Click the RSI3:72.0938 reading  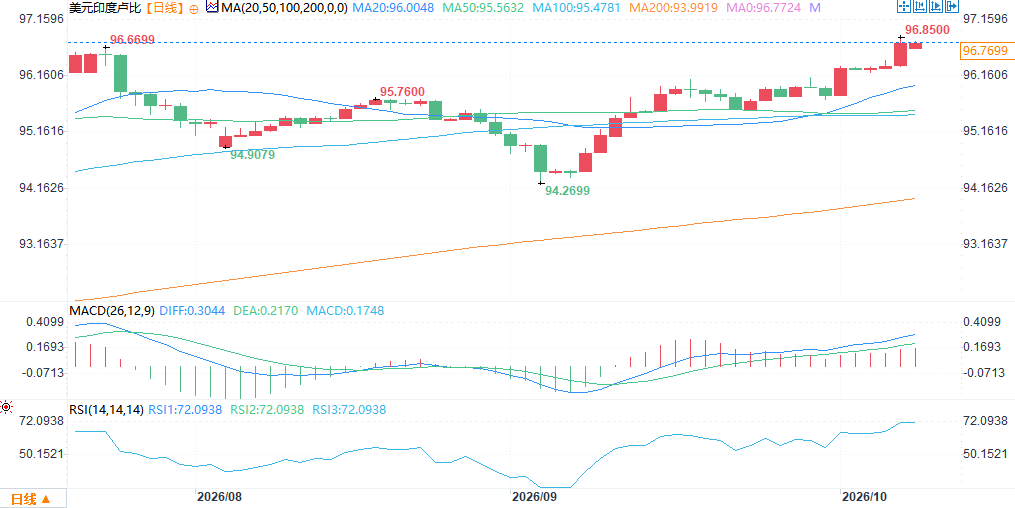pyautogui.click(x=350, y=410)
